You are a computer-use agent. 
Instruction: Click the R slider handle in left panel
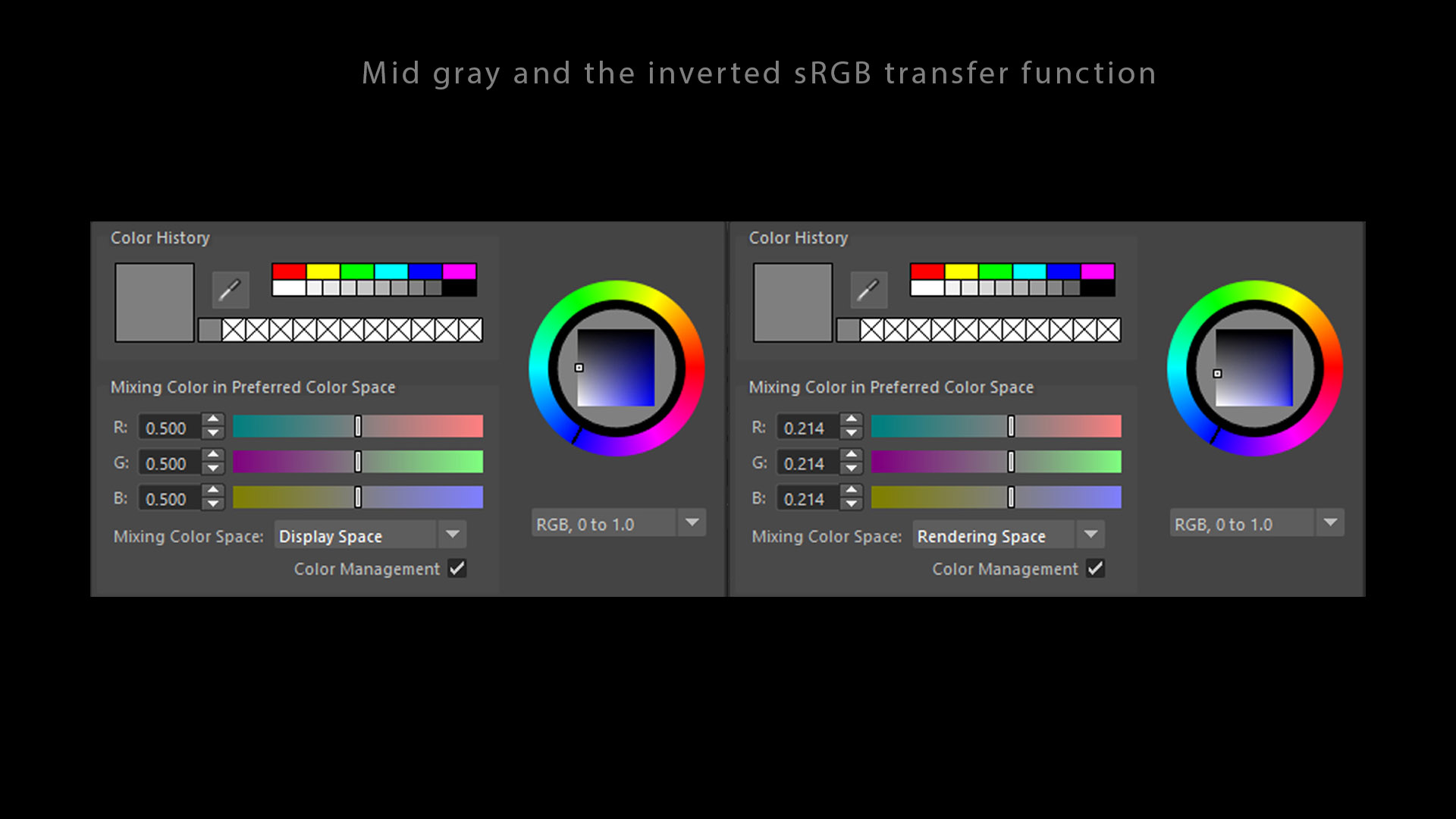(358, 426)
